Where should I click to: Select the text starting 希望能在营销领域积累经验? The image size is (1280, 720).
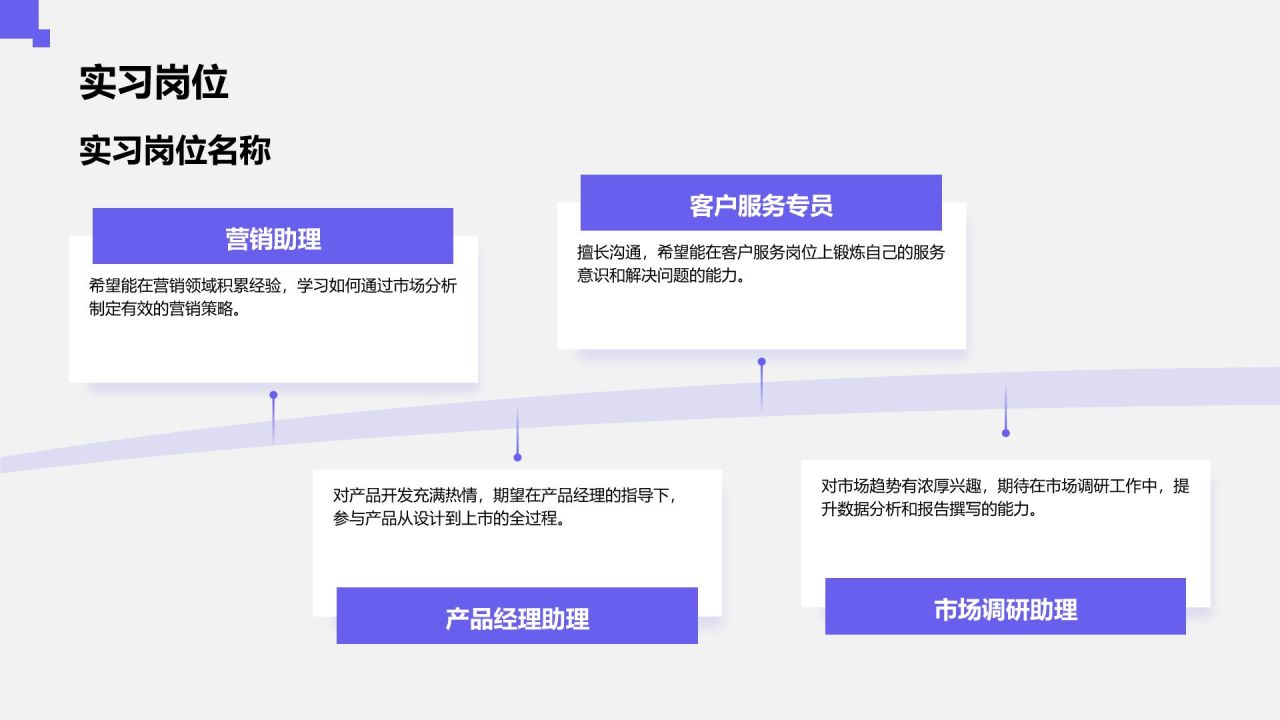[273, 297]
